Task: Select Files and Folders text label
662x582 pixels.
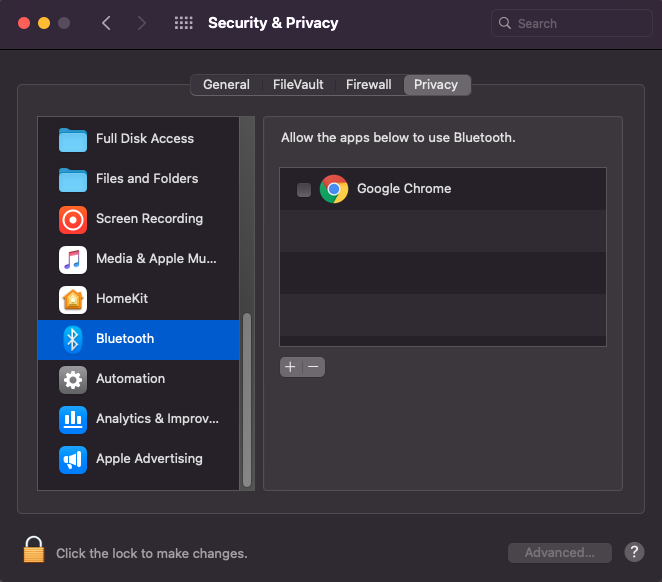Action: (147, 179)
